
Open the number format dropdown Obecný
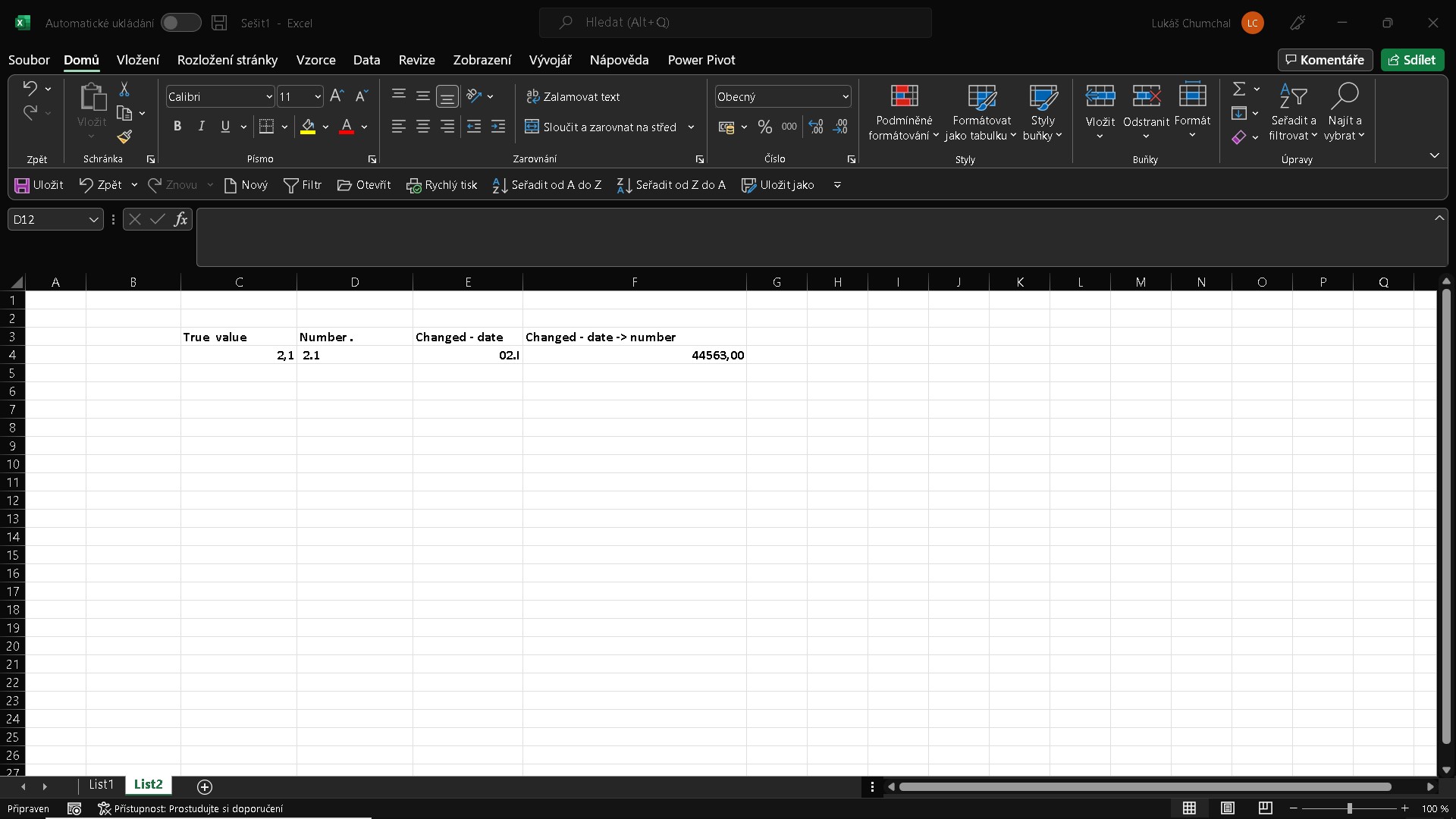pyautogui.click(x=845, y=96)
